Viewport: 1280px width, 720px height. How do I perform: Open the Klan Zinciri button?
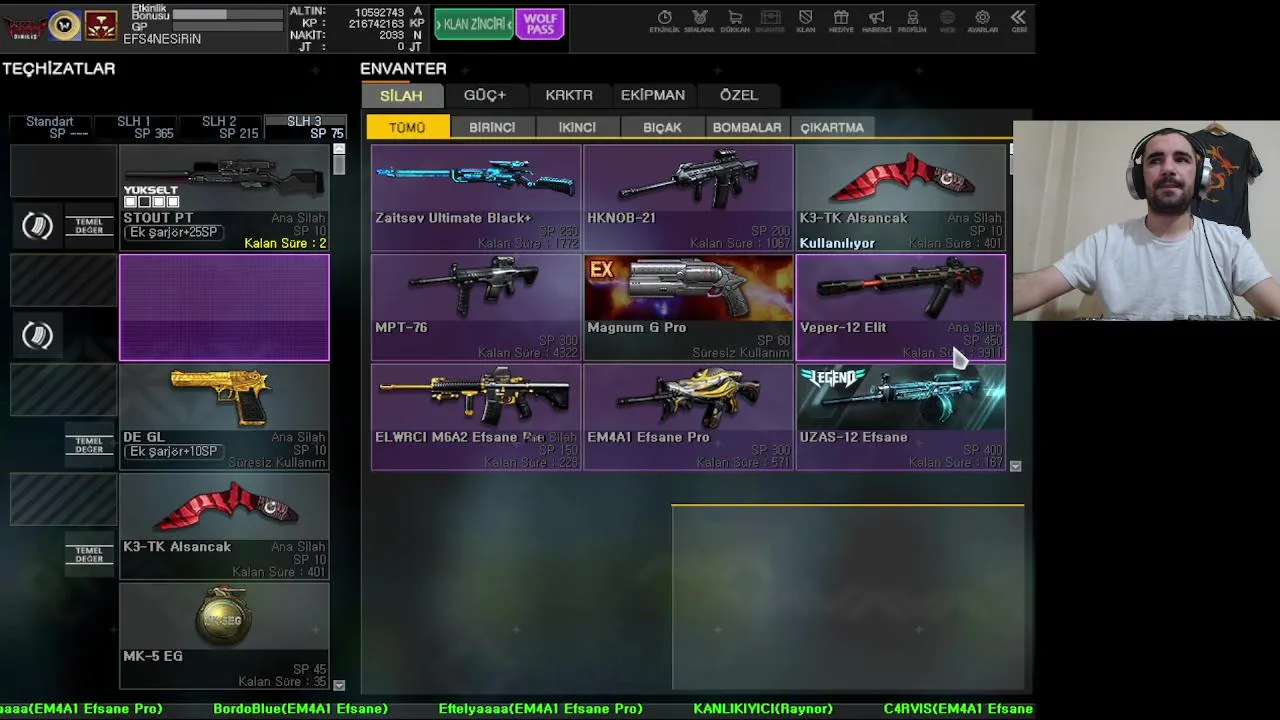pyautogui.click(x=474, y=24)
